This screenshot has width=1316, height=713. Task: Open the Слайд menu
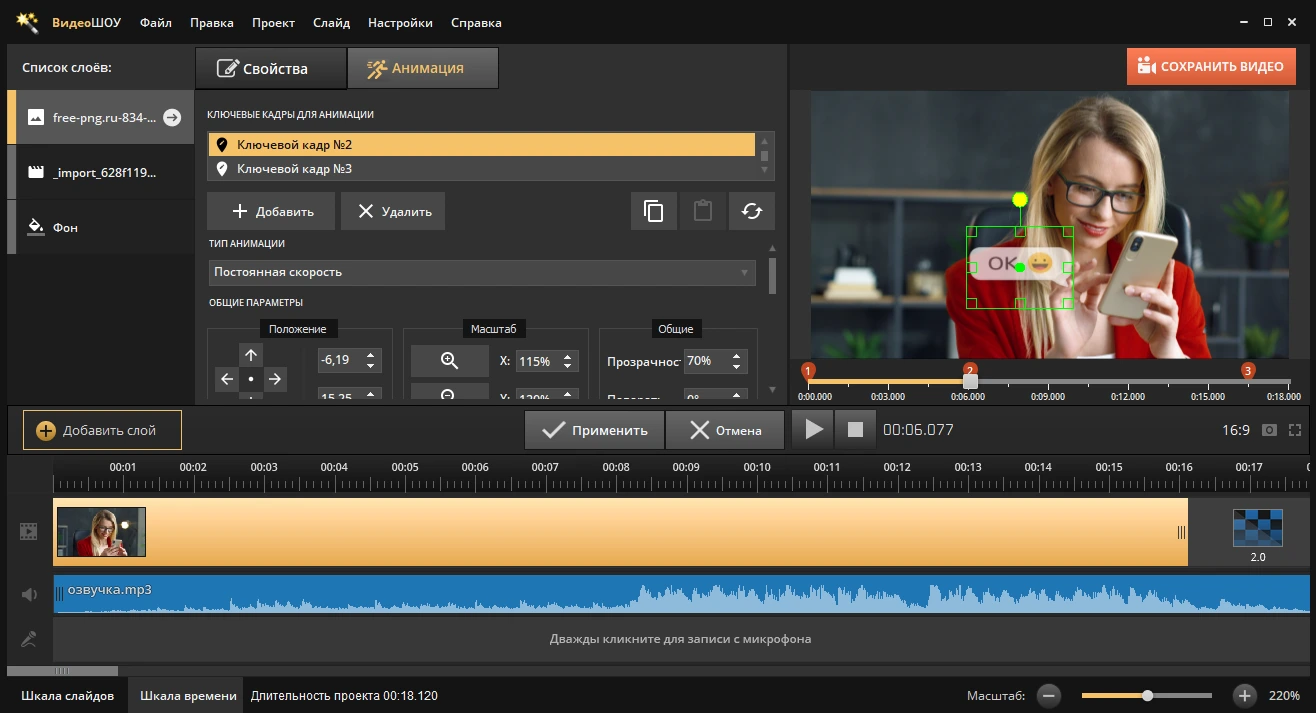pos(331,22)
